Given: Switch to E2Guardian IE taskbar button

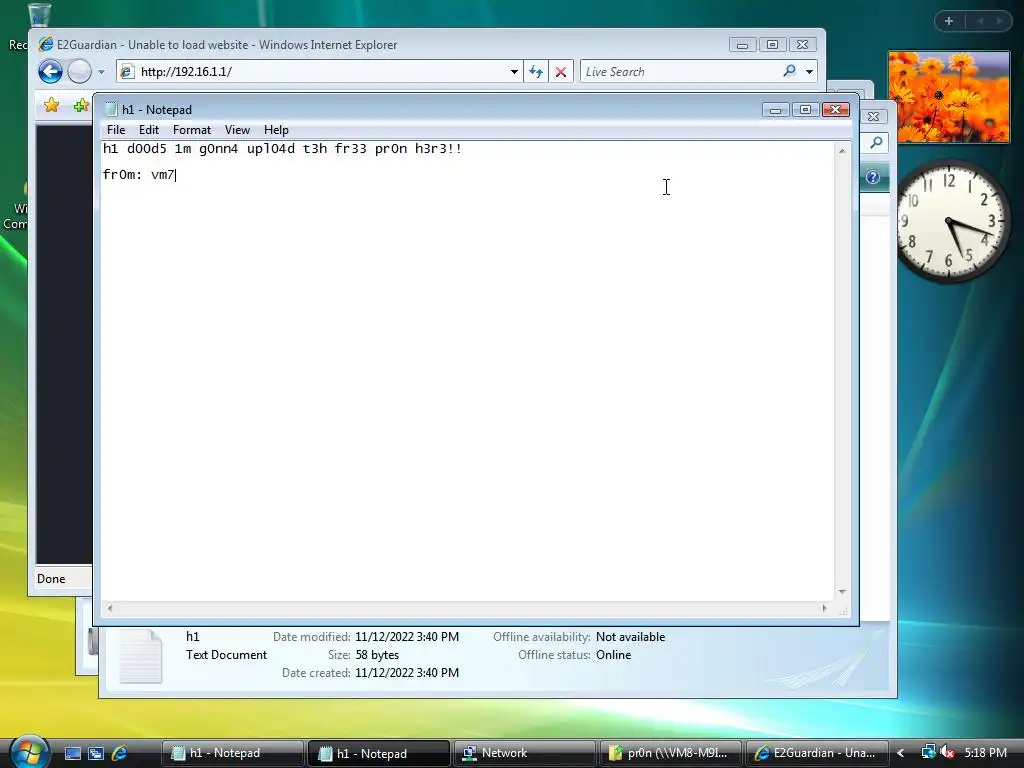Looking at the screenshot, I should 816,753.
